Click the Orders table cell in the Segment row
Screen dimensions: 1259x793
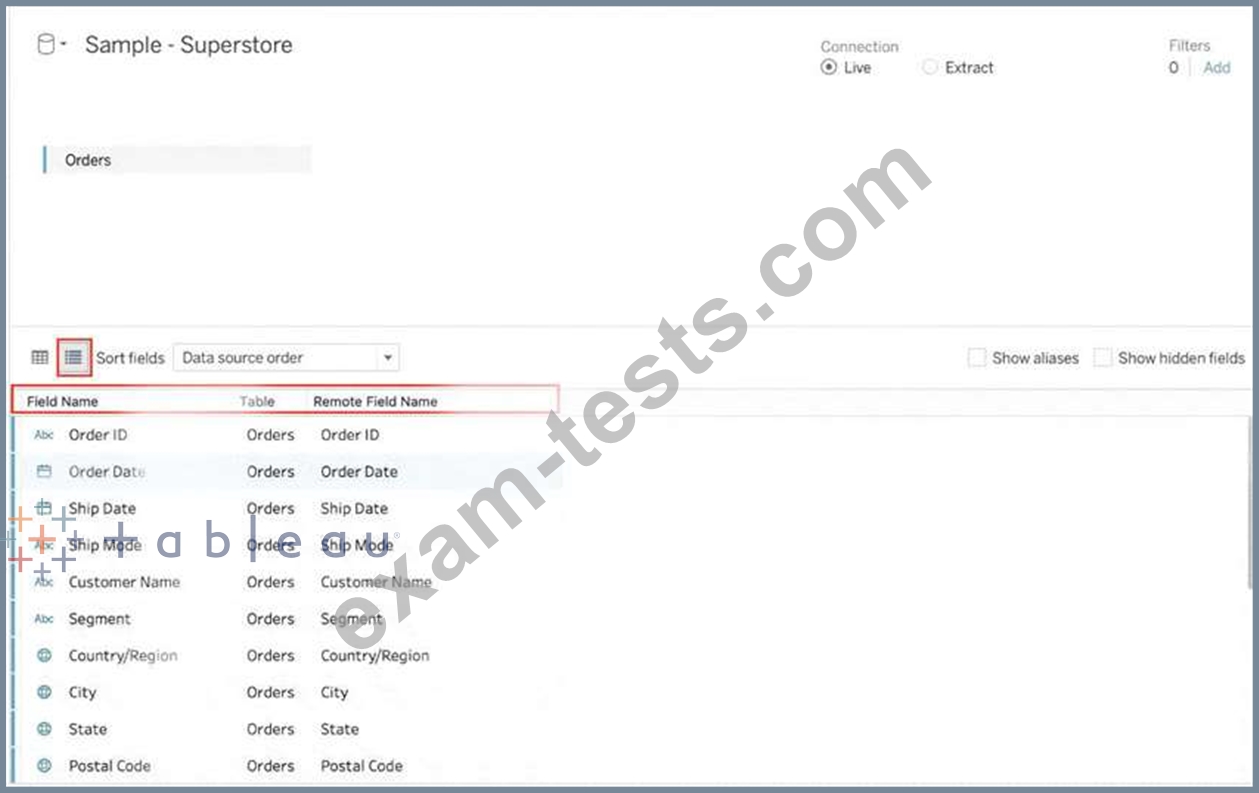(x=271, y=619)
